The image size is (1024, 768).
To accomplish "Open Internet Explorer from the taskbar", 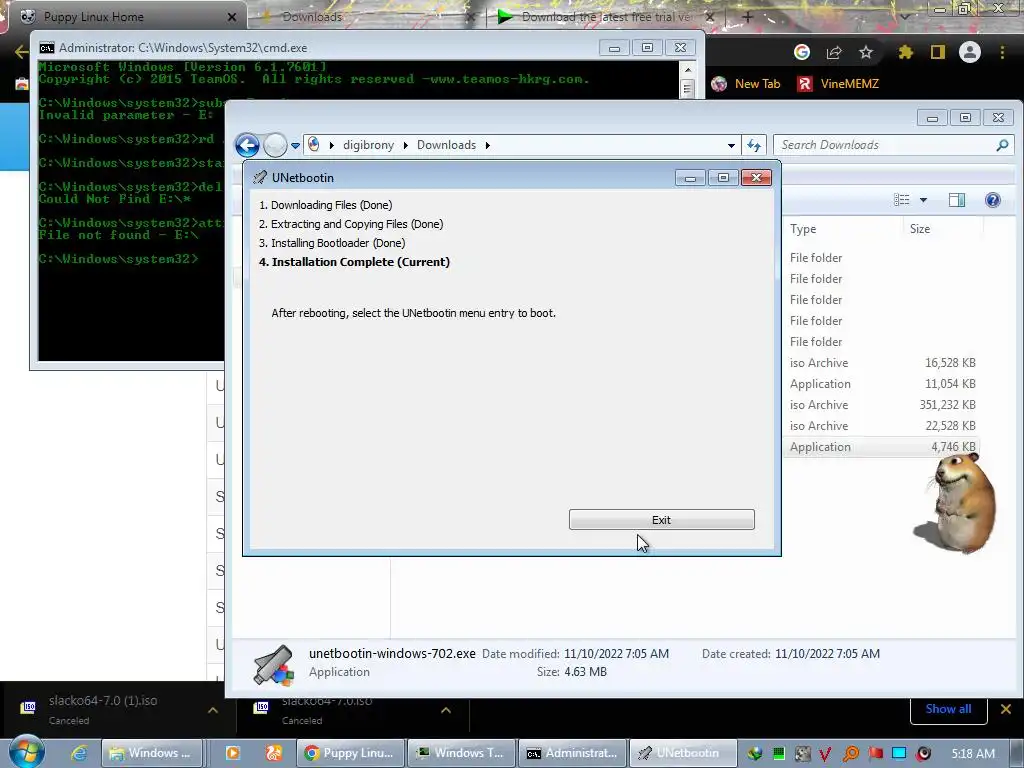I will click(x=79, y=753).
